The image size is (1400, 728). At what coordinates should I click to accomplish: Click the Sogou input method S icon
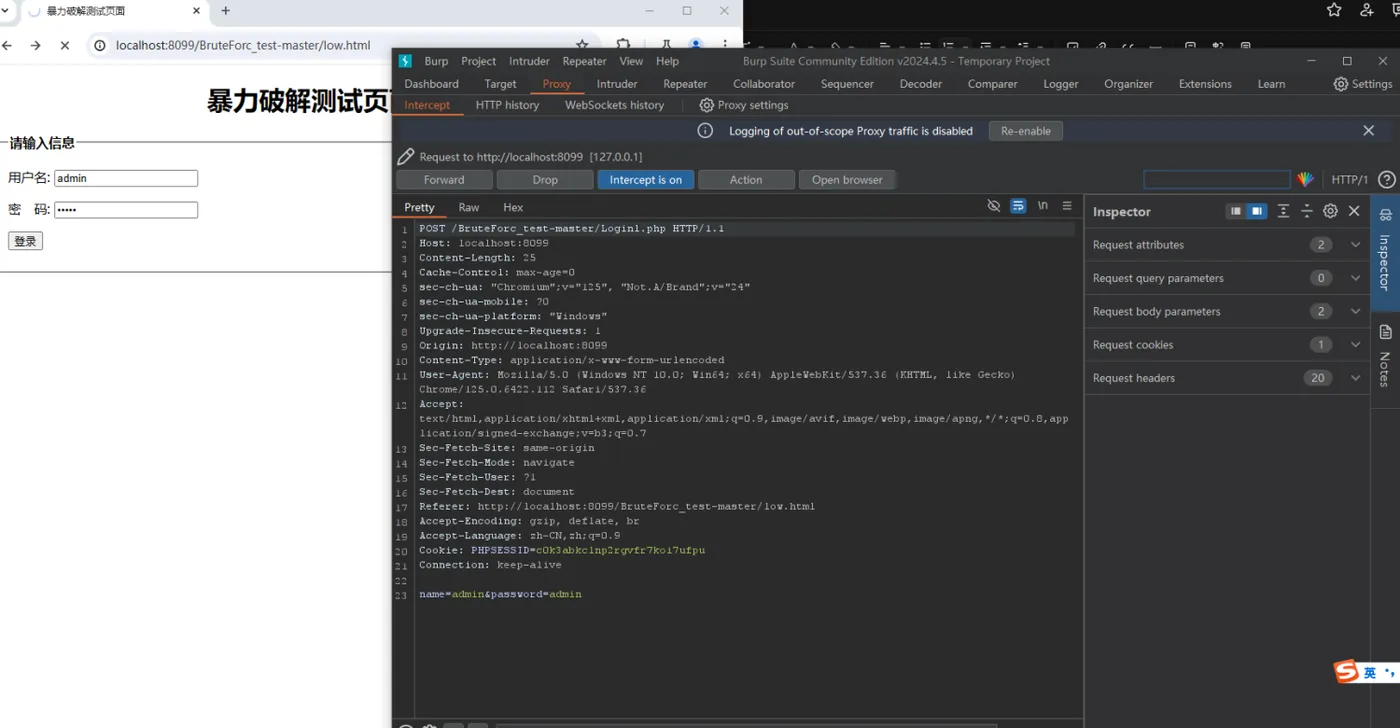1346,672
